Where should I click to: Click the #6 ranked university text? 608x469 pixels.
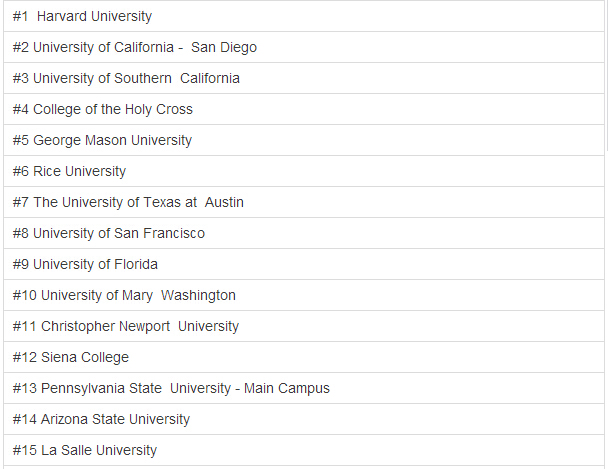click(x=69, y=171)
